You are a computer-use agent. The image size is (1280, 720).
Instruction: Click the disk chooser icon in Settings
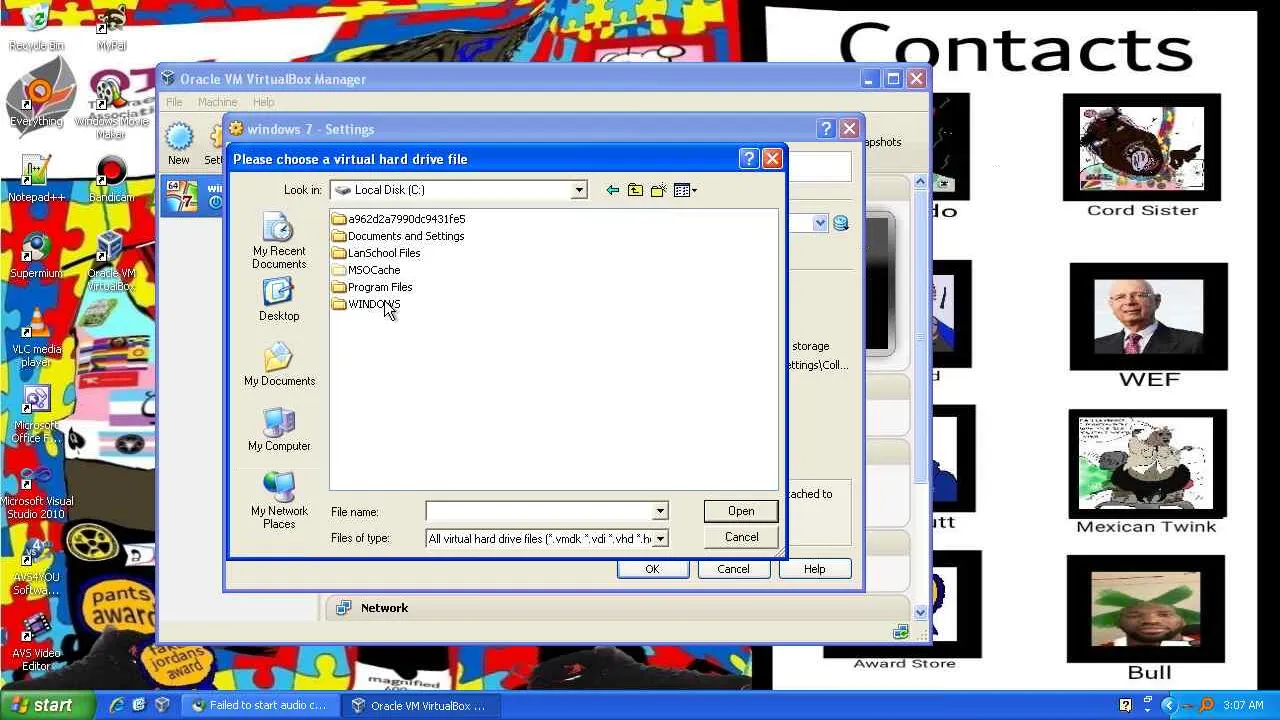(x=841, y=223)
